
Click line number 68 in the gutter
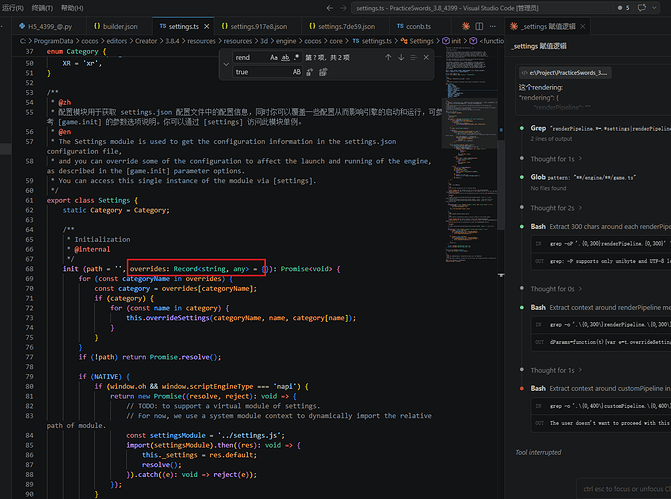29,269
